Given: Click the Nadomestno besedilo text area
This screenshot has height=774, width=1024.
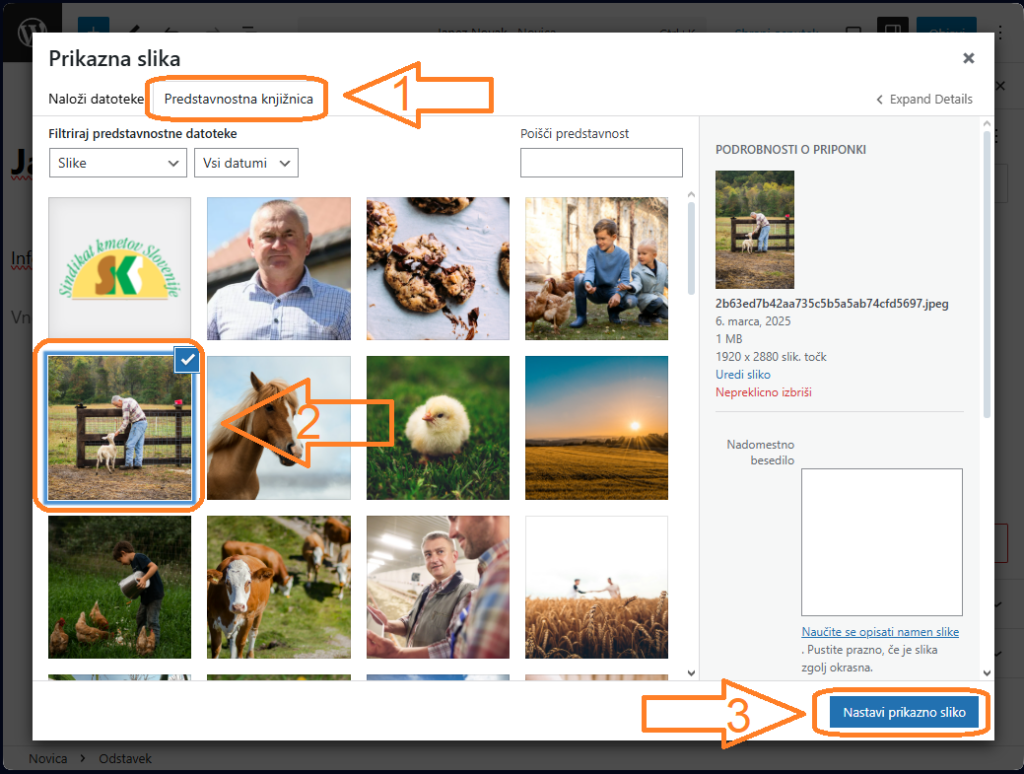Looking at the screenshot, I should (x=881, y=541).
